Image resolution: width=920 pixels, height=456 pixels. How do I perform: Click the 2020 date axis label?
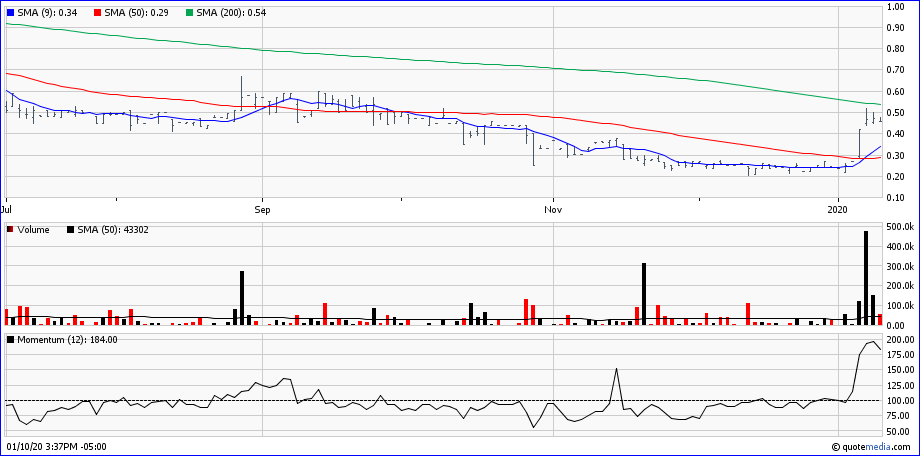coord(839,209)
